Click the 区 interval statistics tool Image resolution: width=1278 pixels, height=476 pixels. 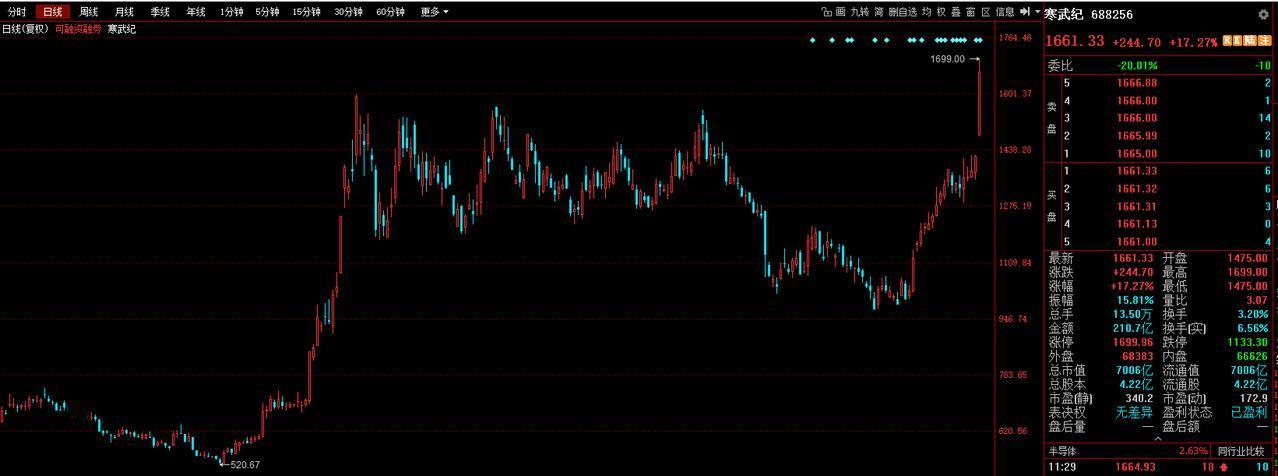(x=986, y=12)
